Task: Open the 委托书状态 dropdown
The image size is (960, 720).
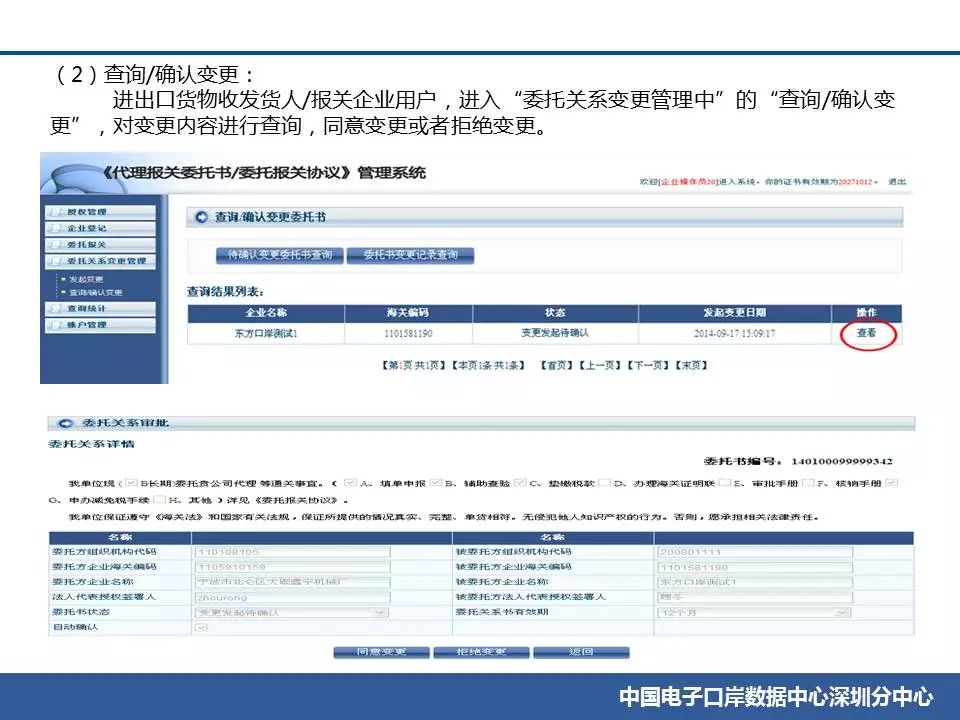Action: (x=292, y=612)
